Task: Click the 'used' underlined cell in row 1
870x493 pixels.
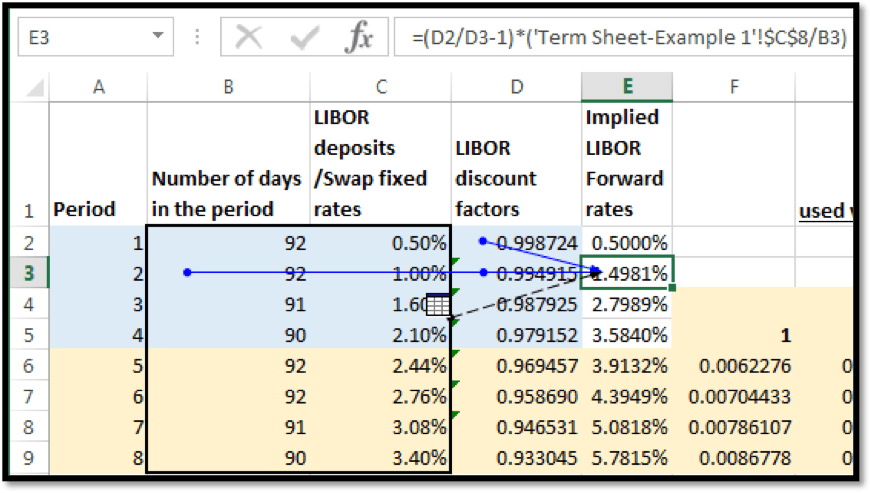Action: click(x=823, y=164)
